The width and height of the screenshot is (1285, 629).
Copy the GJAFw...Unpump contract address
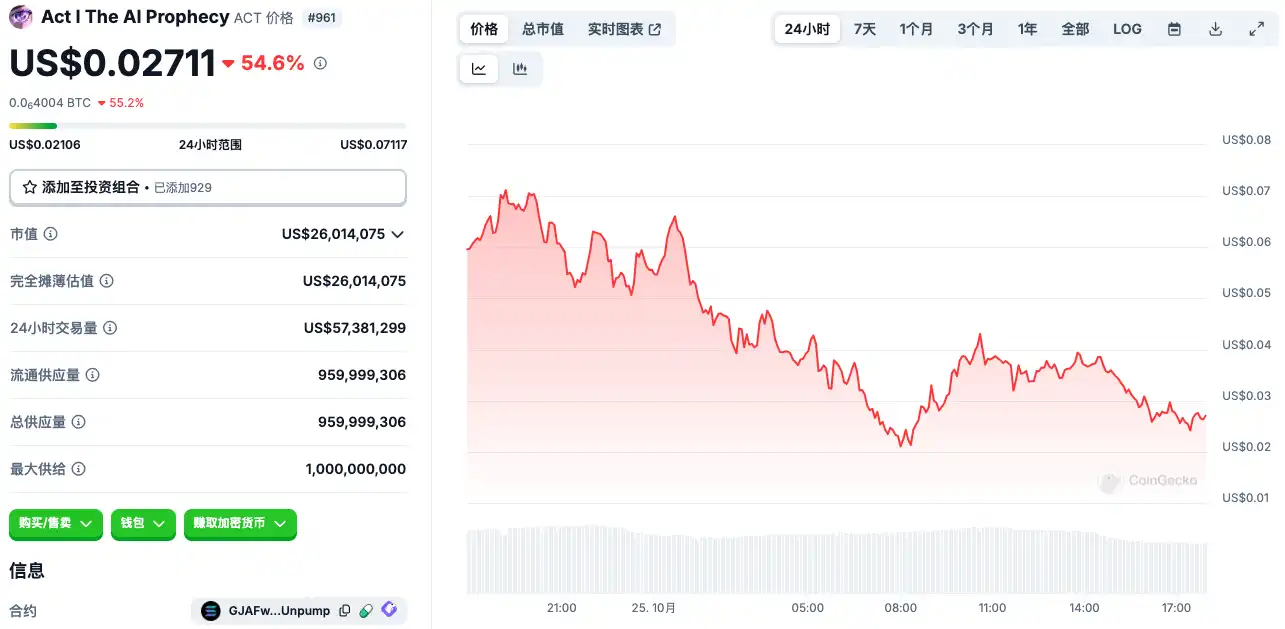tap(345, 611)
